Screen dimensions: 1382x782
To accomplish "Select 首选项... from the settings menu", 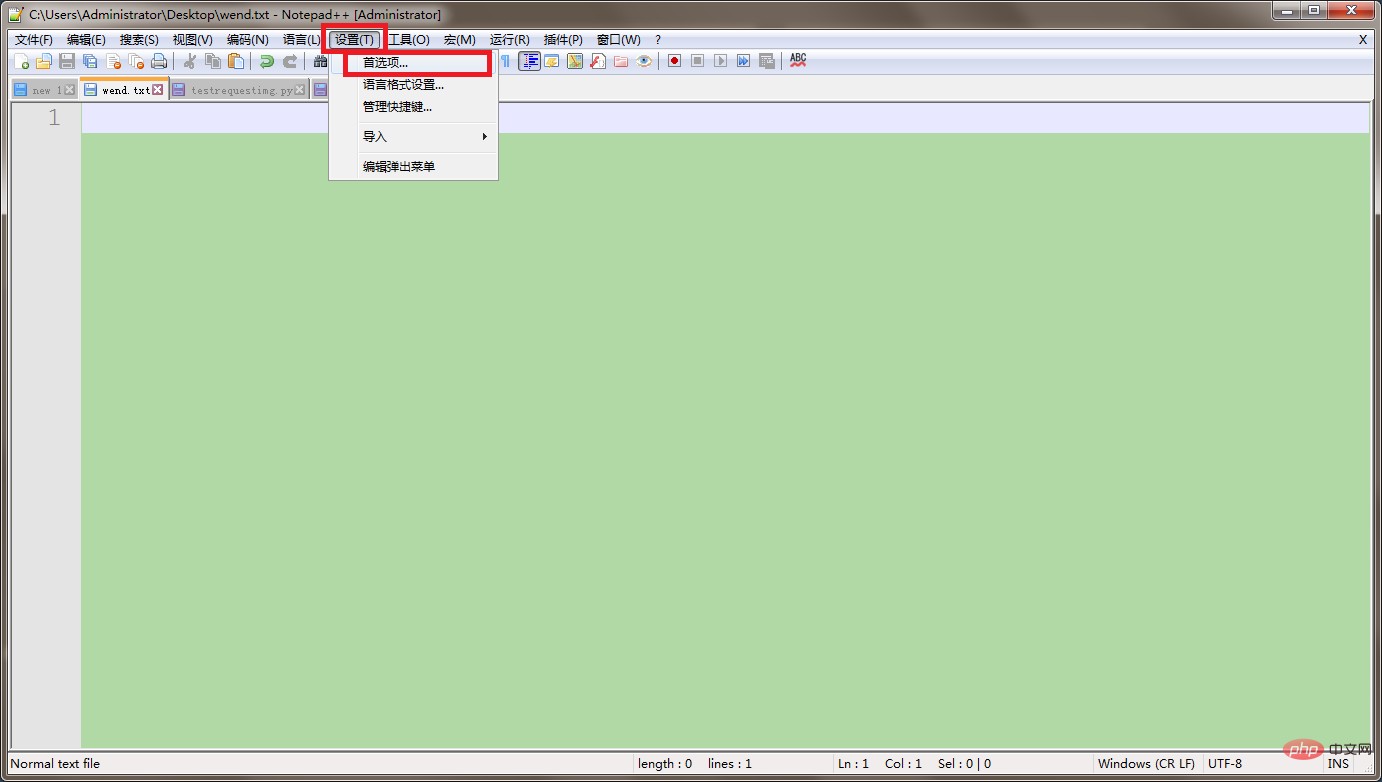I will click(x=386, y=63).
